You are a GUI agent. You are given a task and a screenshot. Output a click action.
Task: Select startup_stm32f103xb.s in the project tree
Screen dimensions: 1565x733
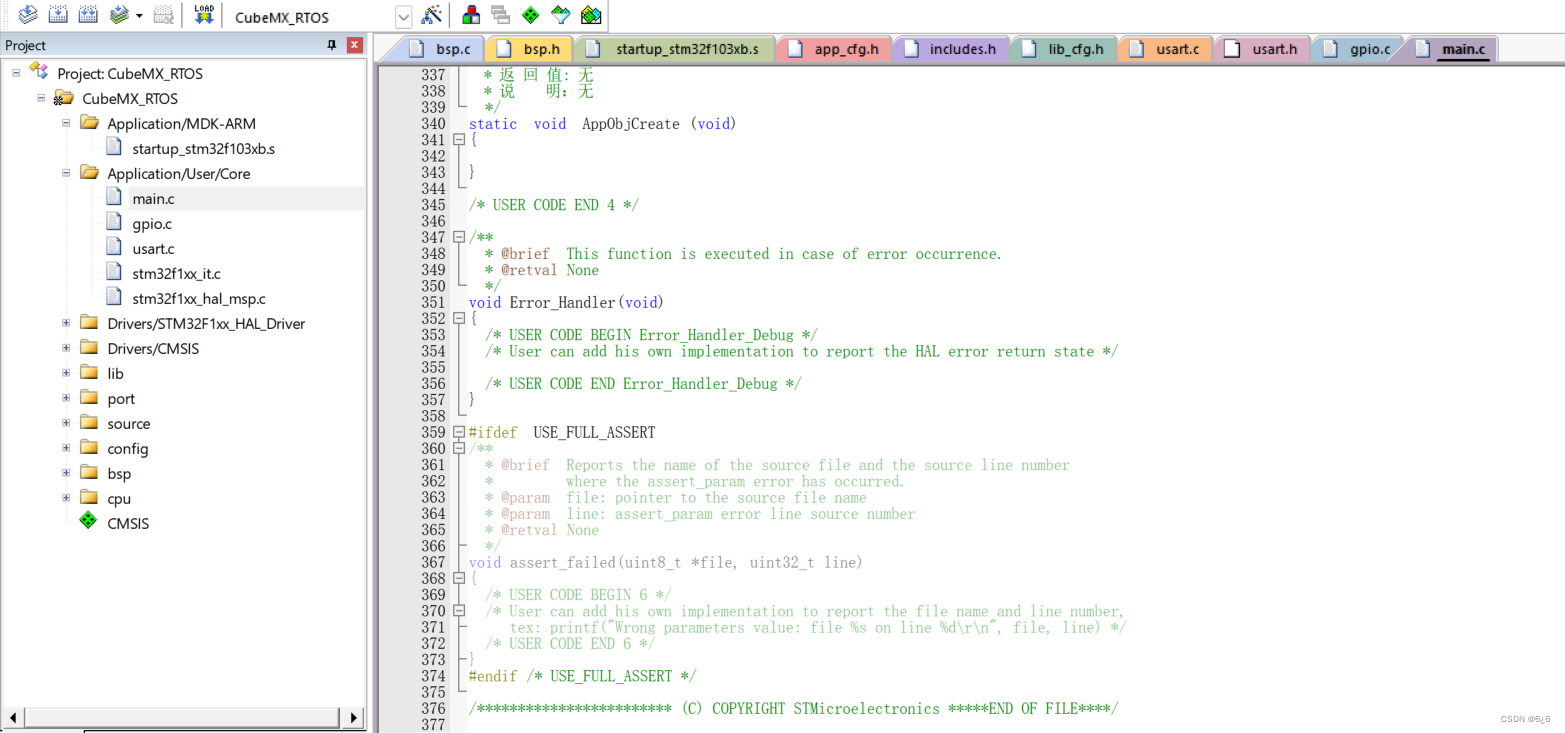click(x=203, y=149)
